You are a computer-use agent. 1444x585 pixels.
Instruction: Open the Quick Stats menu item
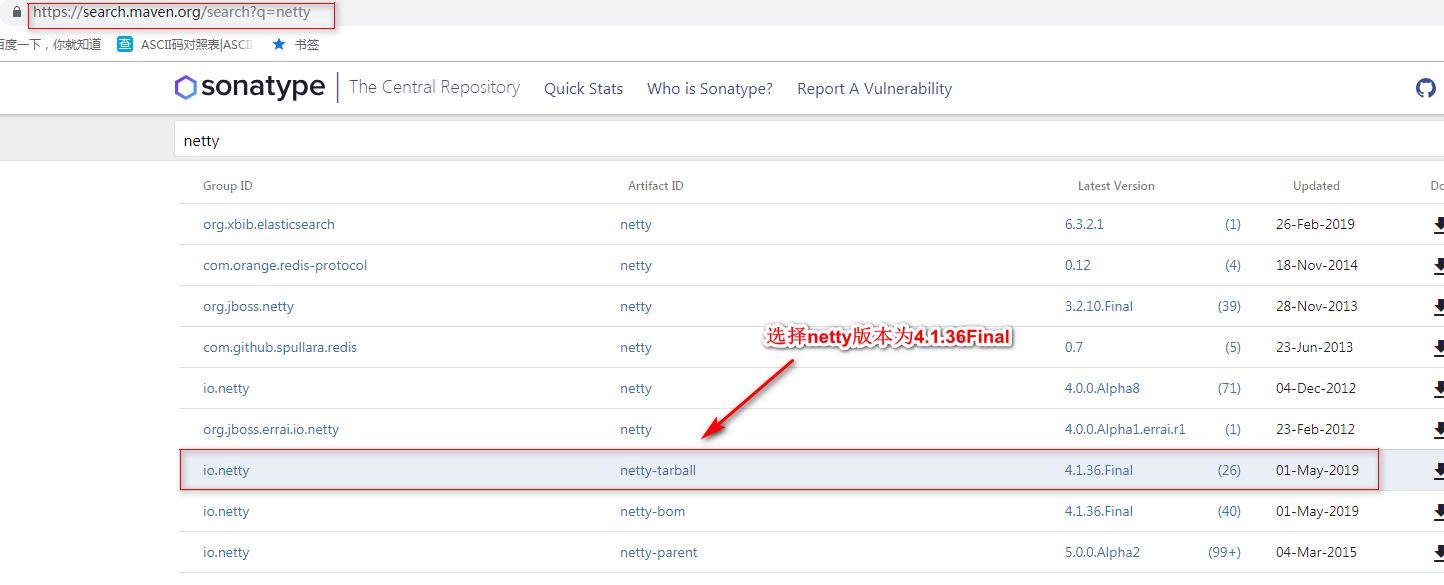point(583,88)
